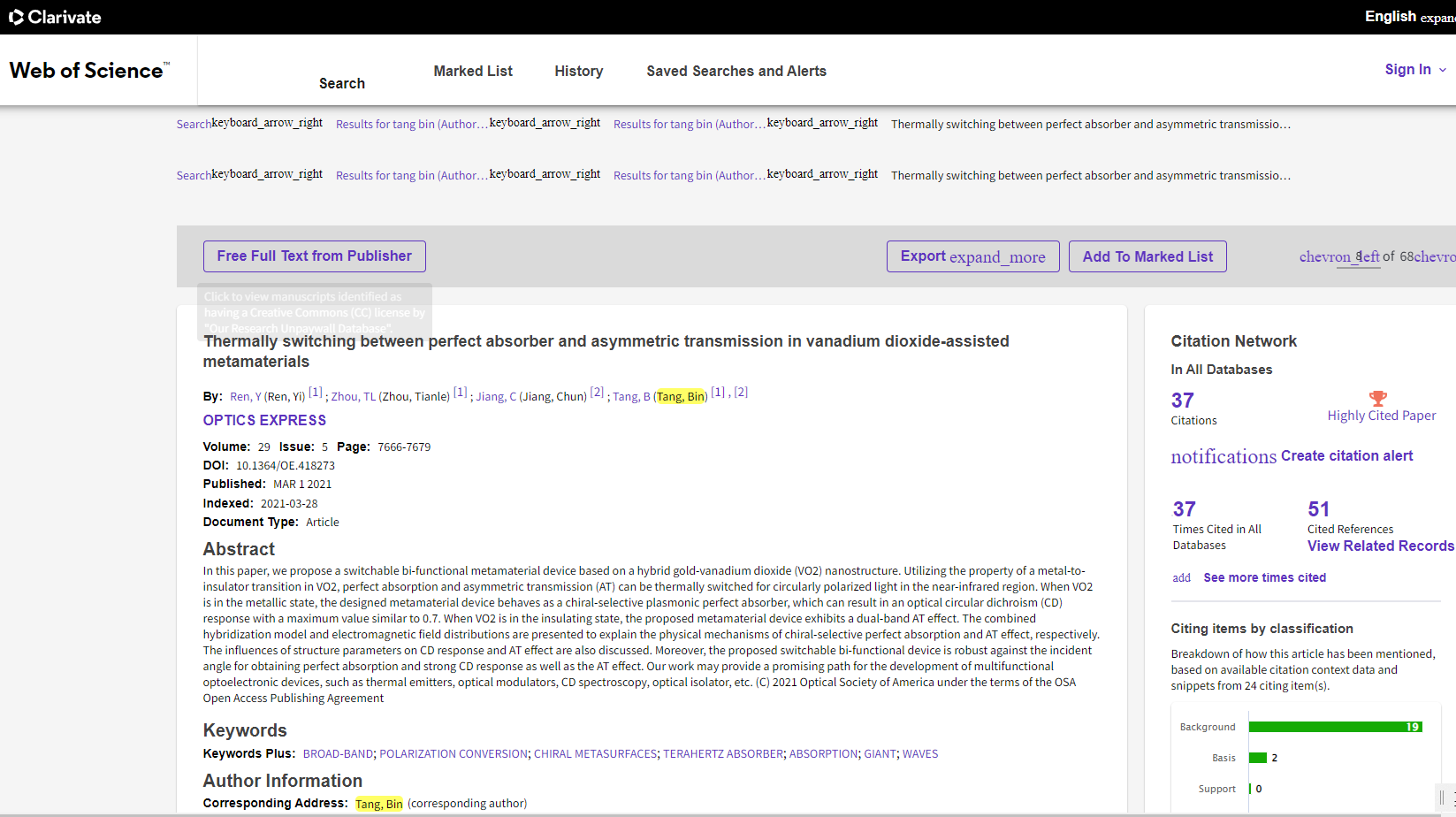The width and height of the screenshot is (1456, 817).
Task: Open second Results for tang bin breadcrumb, top row
Action: [690, 124]
